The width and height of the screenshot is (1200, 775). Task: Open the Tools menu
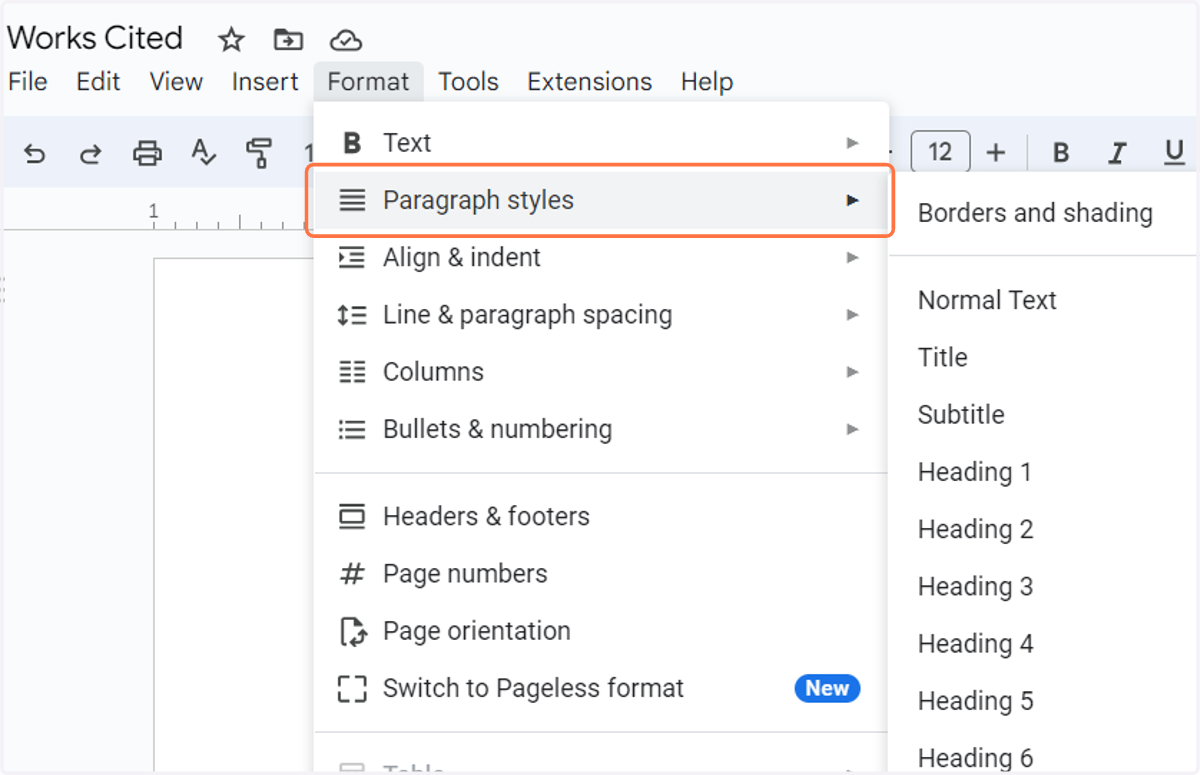click(x=468, y=82)
